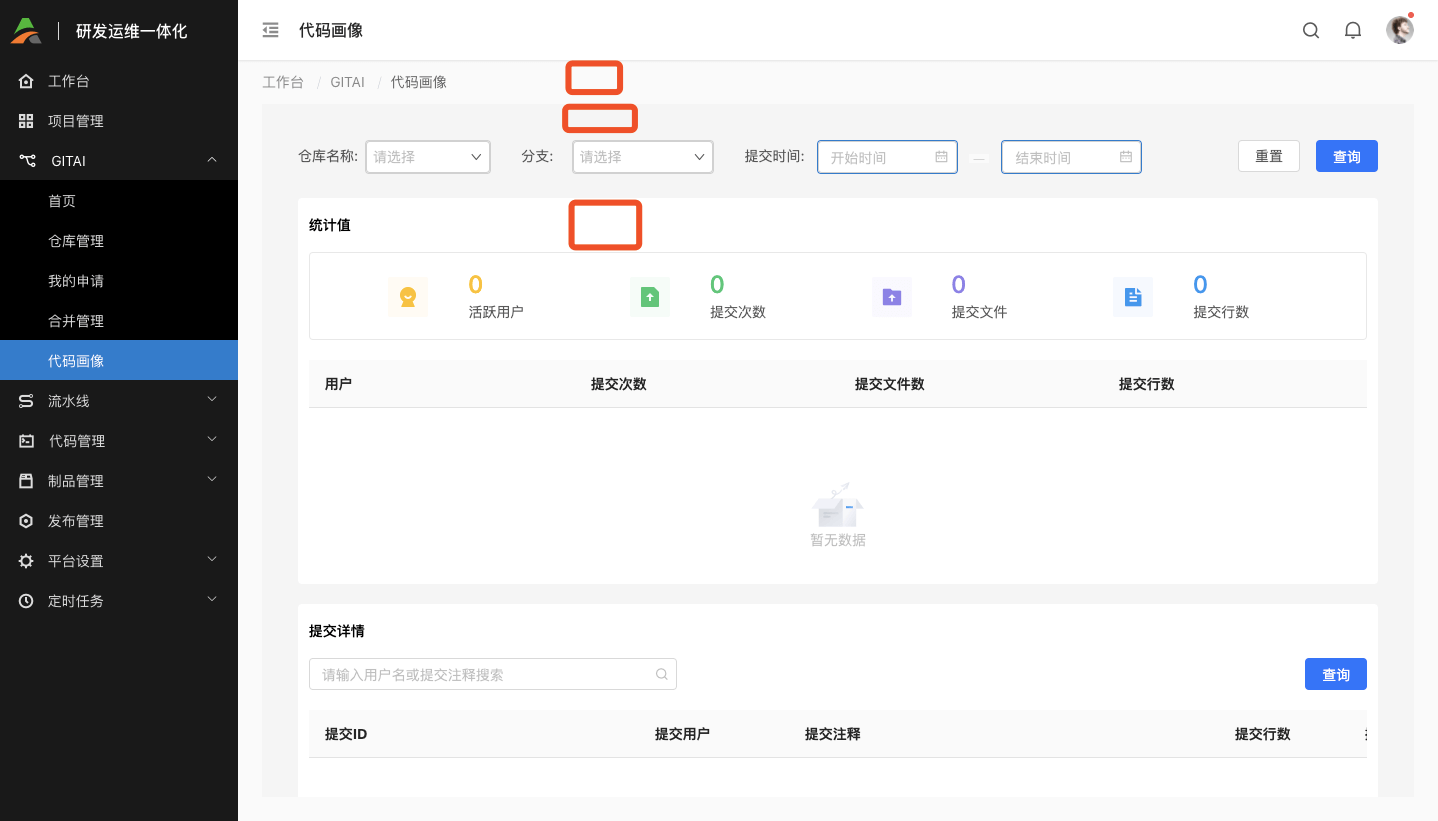Open the notification bell
The height and width of the screenshot is (821, 1438).
(1353, 30)
